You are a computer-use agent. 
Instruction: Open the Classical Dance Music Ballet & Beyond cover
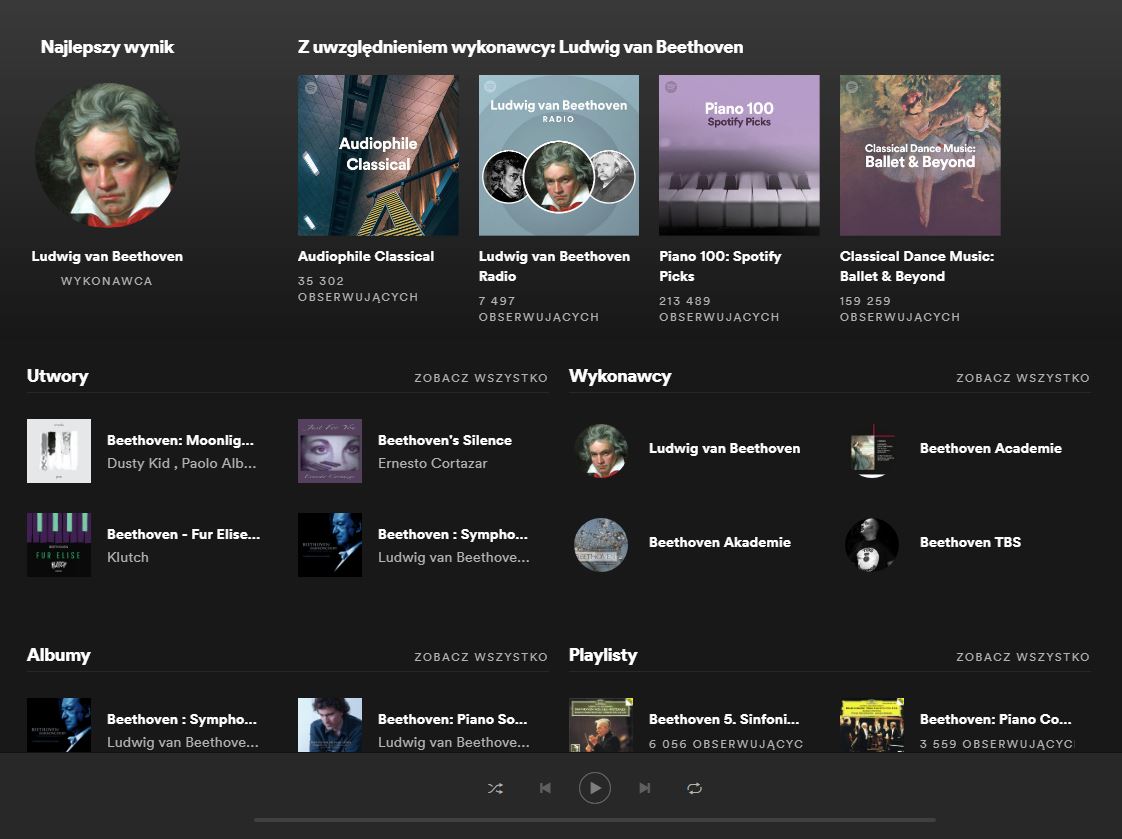click(x=920, y=155)
